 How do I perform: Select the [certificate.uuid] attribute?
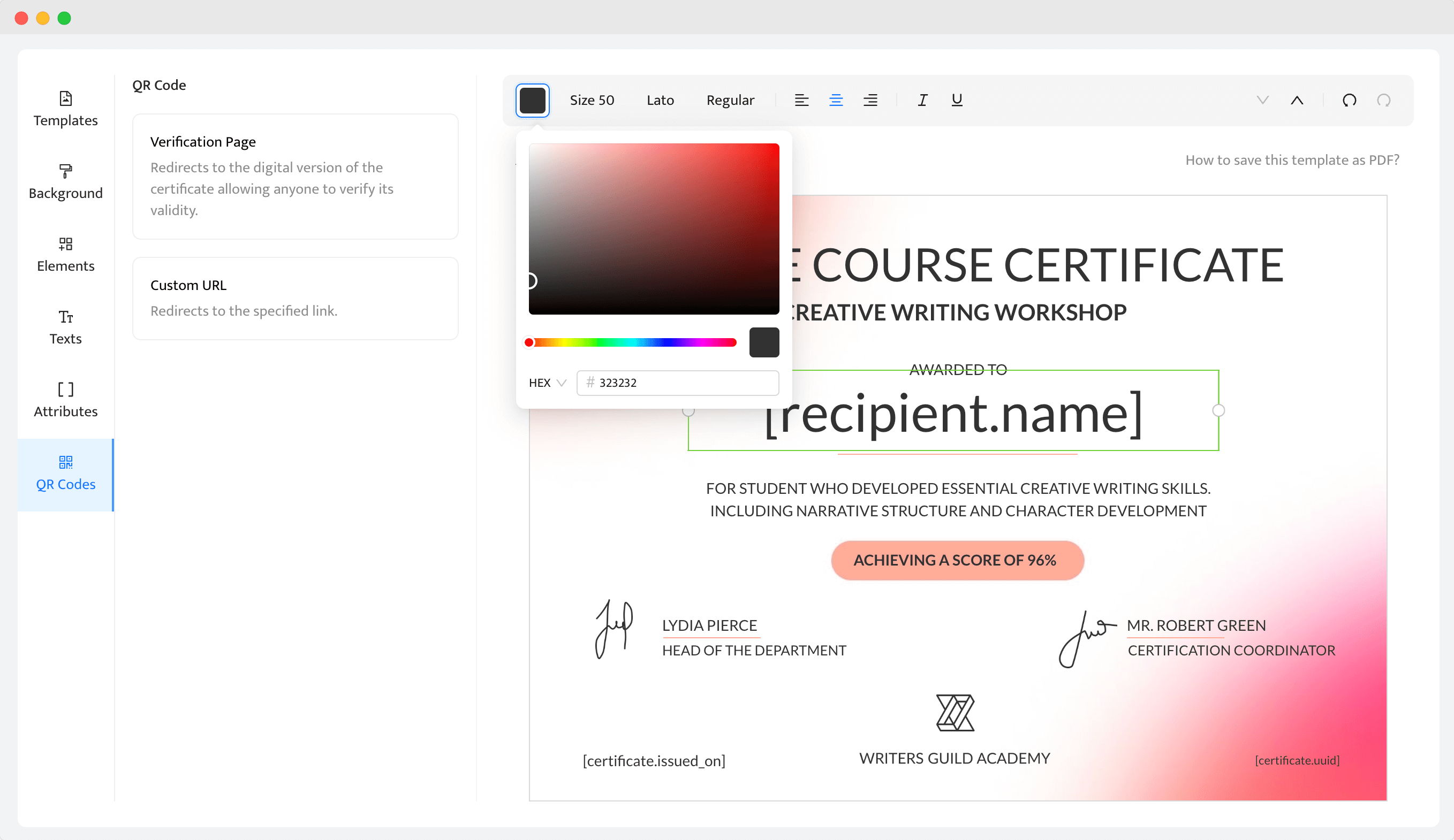pos(1297,760)
